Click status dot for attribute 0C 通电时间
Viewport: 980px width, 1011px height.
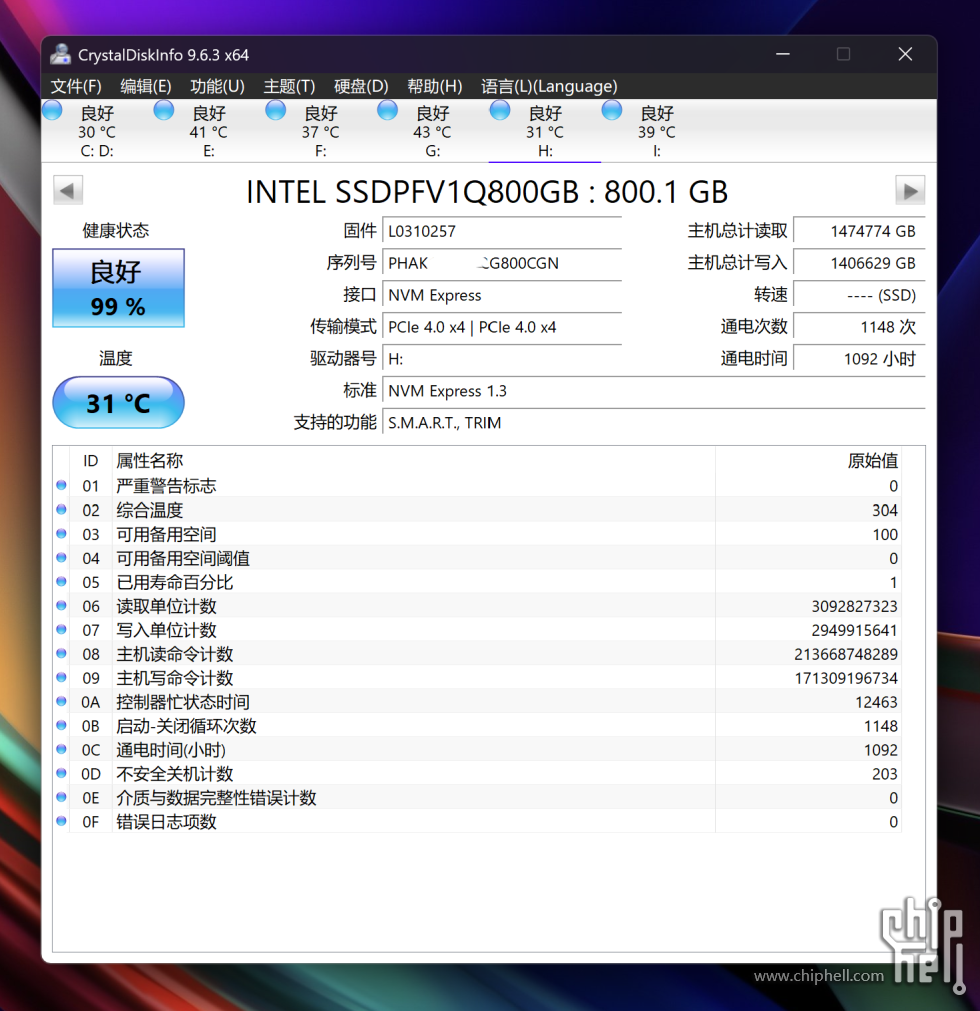tap(61, 749)
